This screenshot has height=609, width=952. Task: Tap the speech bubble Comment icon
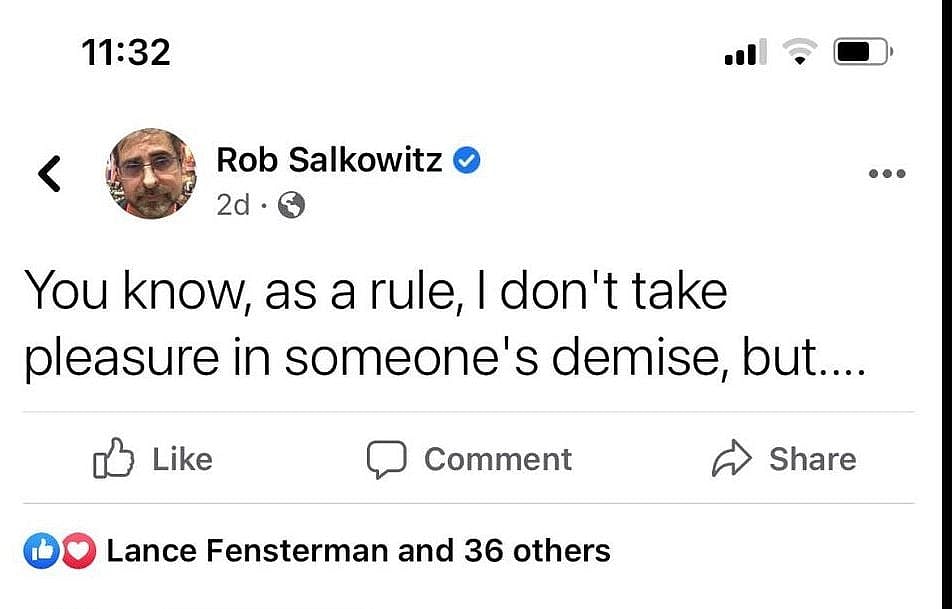pos(386,459)
